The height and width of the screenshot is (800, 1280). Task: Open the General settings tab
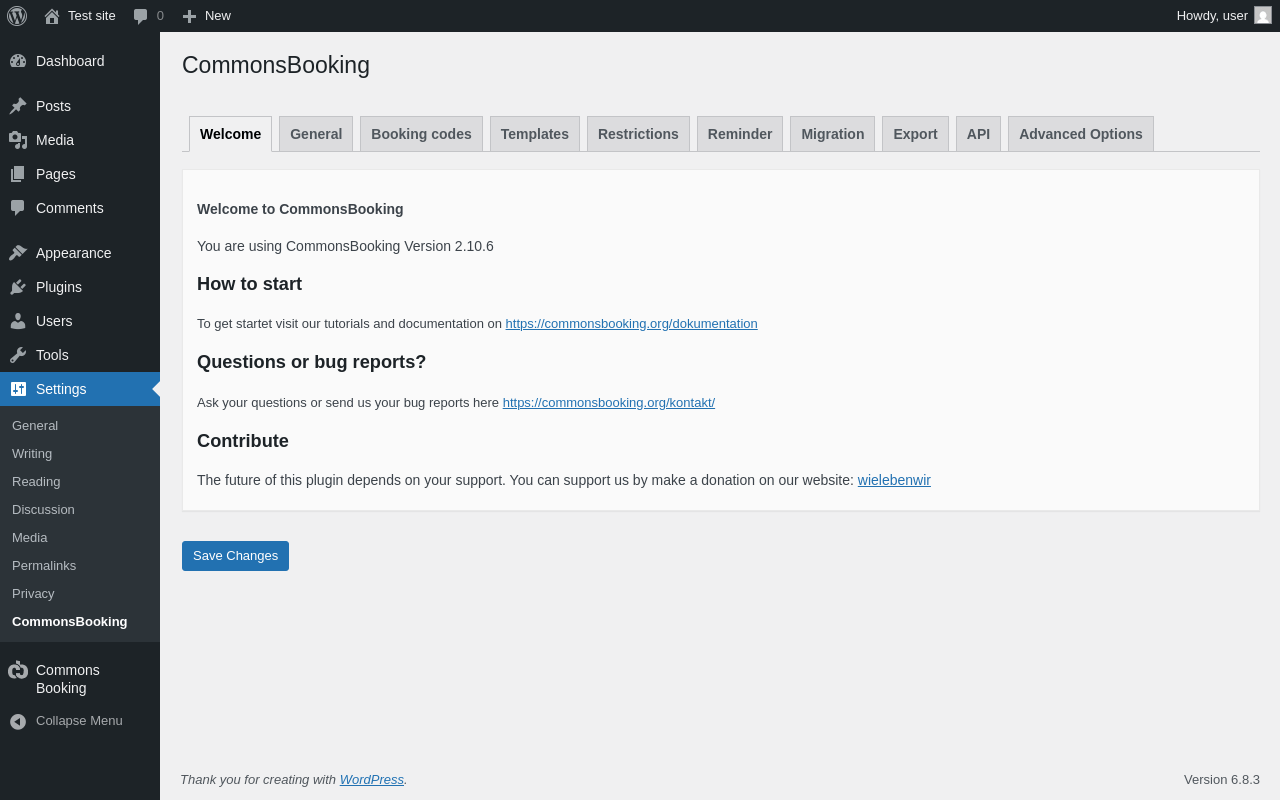(x=316, y=134)
